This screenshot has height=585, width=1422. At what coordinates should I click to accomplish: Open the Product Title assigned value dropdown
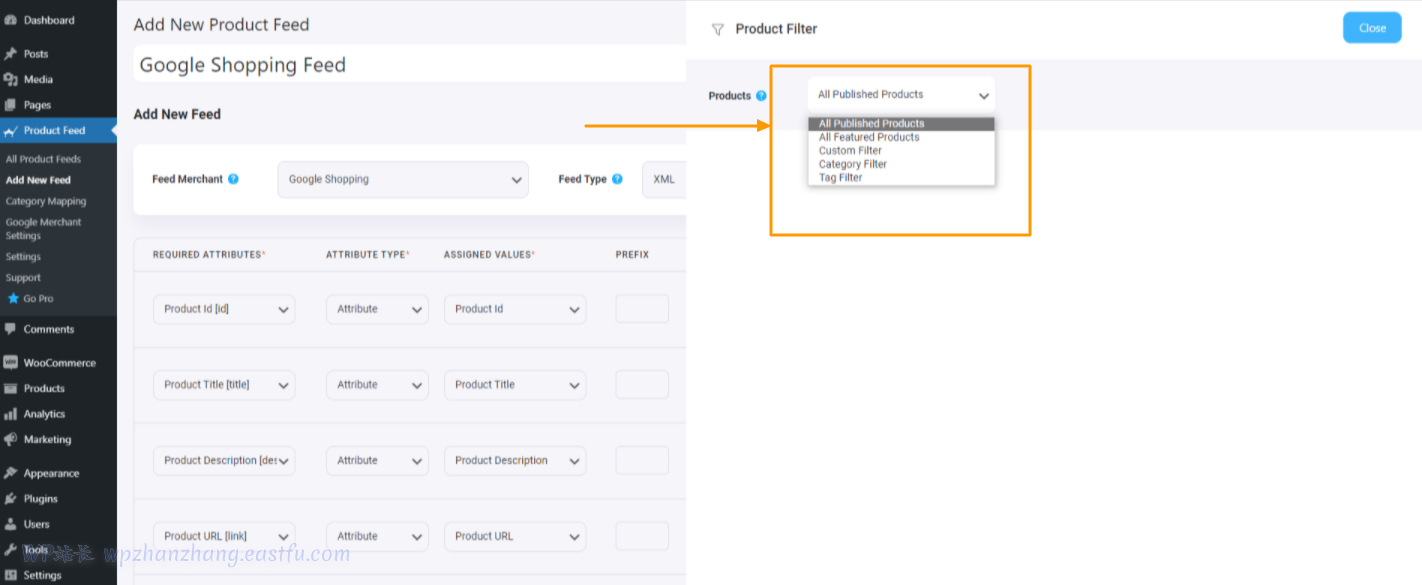click(515, 385)
